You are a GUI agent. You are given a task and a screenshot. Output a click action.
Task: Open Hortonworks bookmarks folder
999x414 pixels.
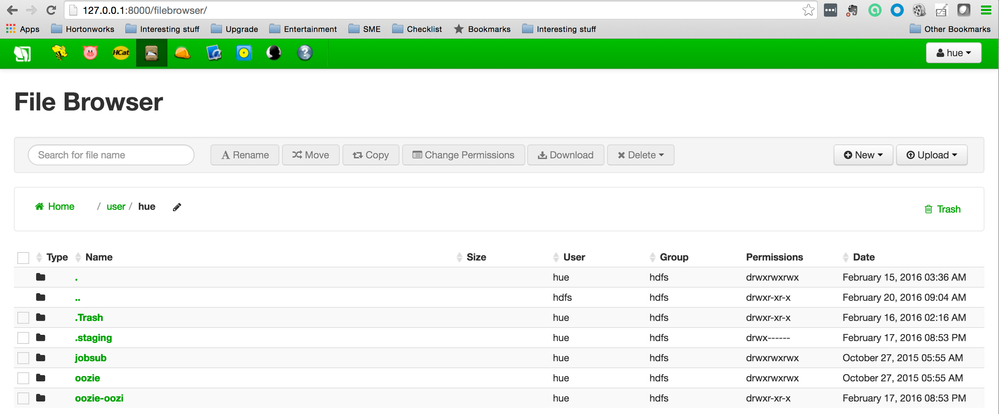pyautogui.click(x=90, y=29)
